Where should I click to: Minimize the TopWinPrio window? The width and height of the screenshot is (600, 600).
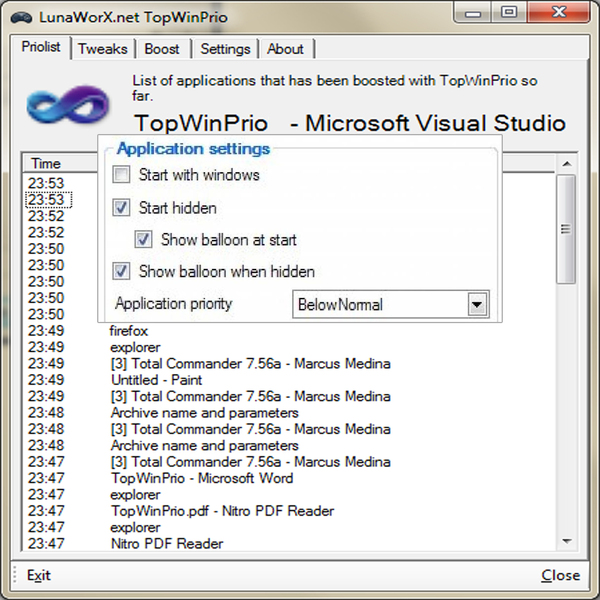coord(473,13)
